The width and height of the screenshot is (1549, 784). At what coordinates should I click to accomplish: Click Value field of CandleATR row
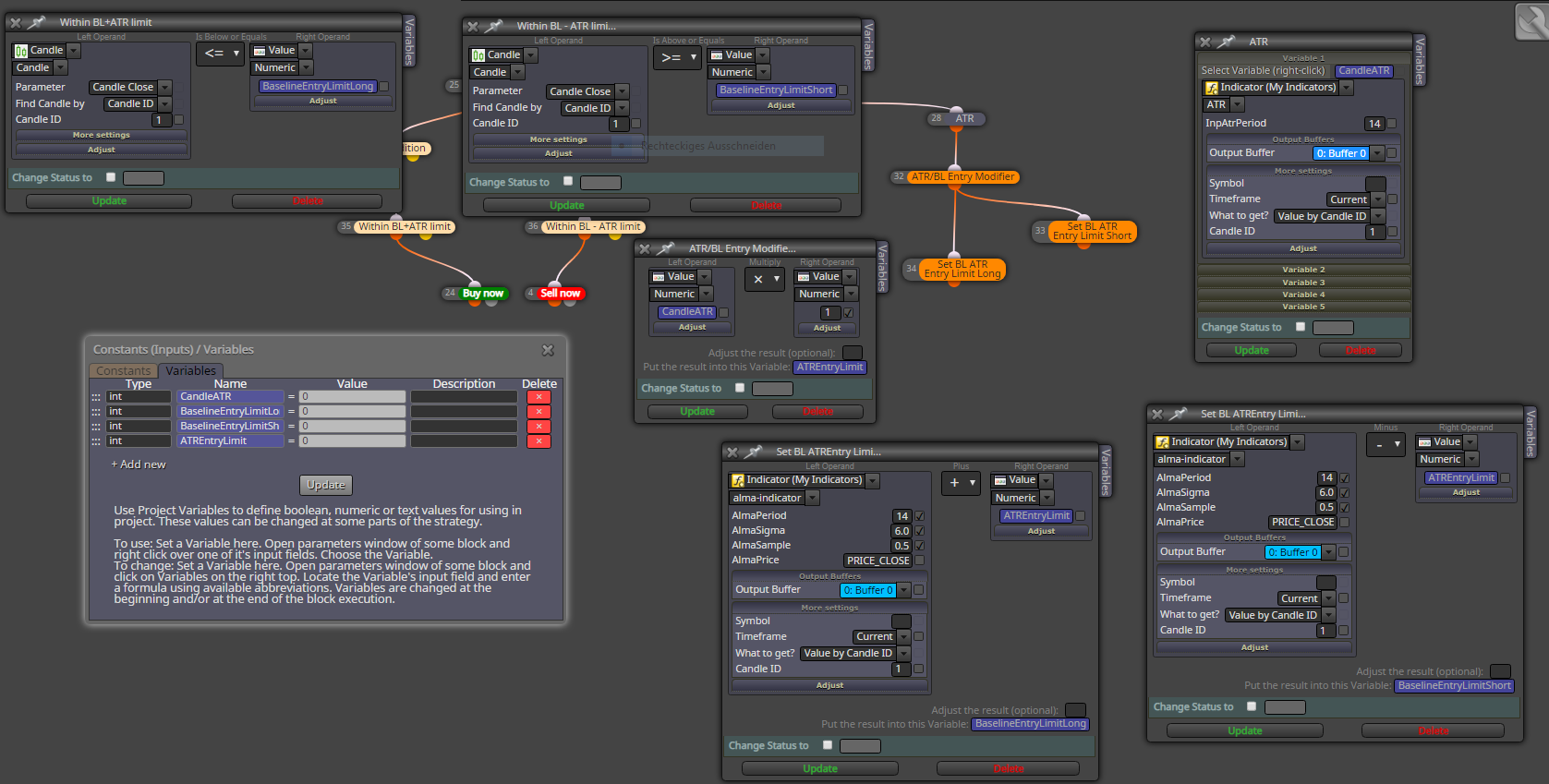point(352,397)
